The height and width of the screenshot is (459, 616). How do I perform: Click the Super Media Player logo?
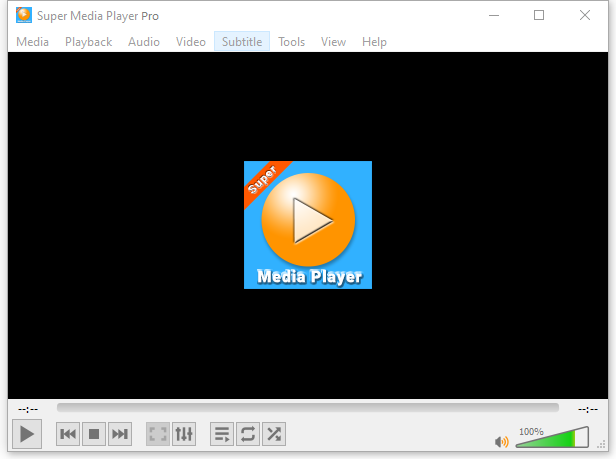[308, 225]
